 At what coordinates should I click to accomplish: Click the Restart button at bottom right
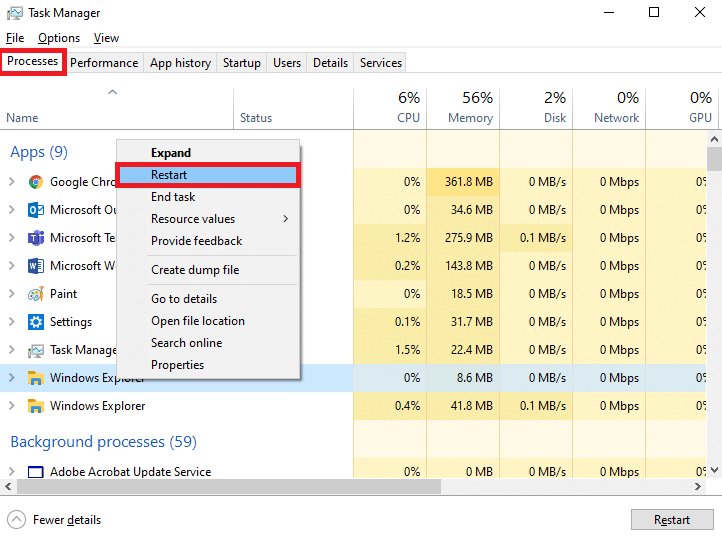coord(672,520)
